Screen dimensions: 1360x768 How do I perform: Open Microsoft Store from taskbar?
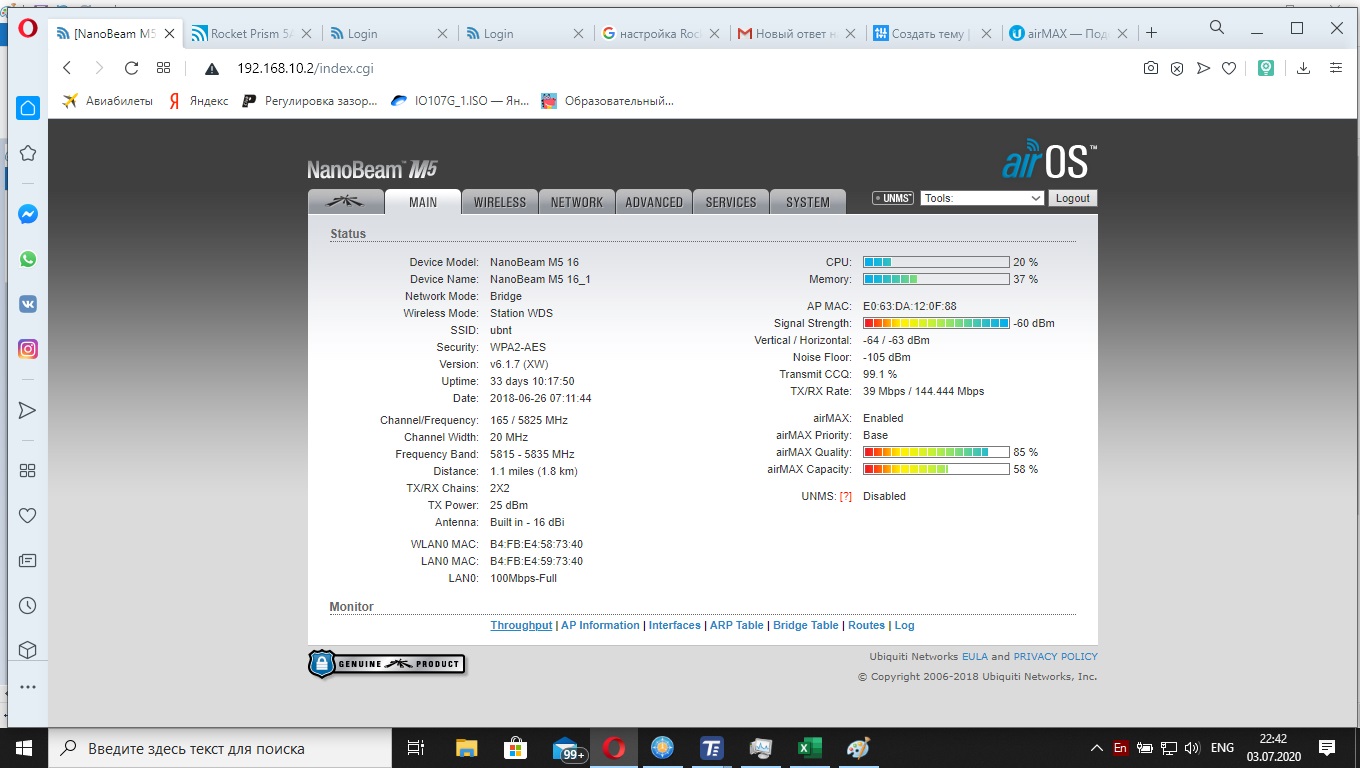pos(515,748)
